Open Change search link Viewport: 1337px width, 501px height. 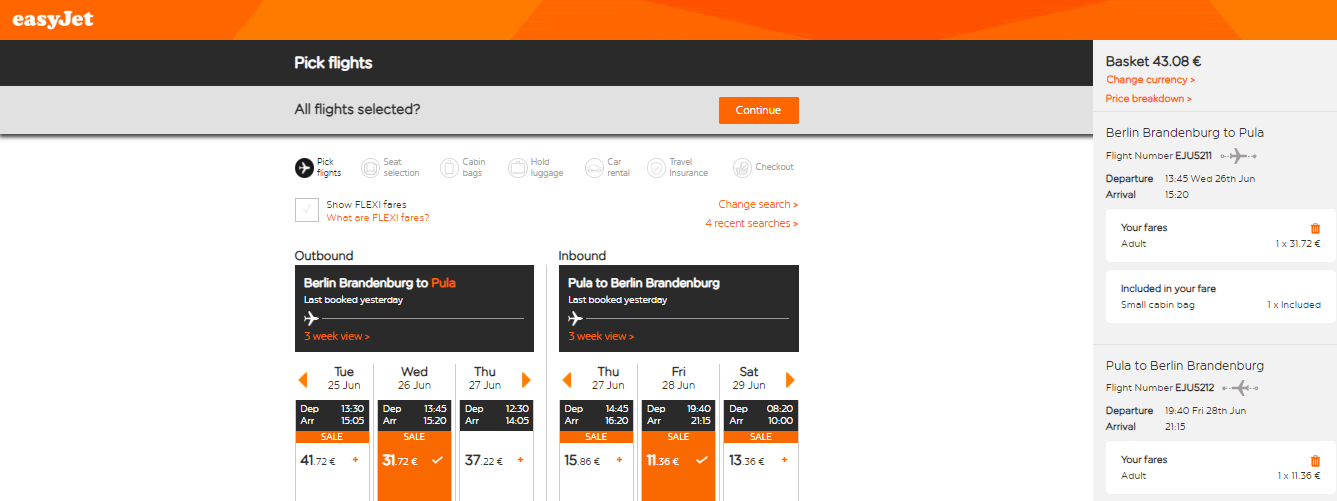click(x=758, y=204)
